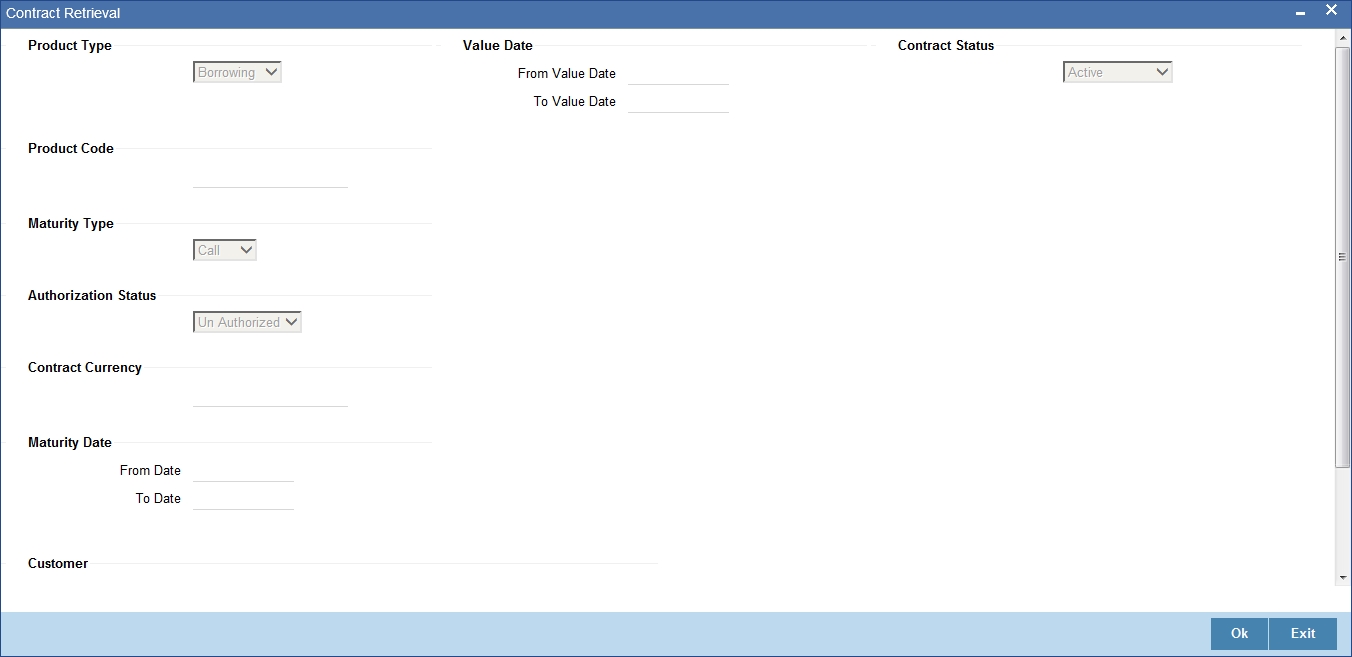Screen dimensions: 1352x657
Task: Click the Product Type heading
Action: coord(70,45)
